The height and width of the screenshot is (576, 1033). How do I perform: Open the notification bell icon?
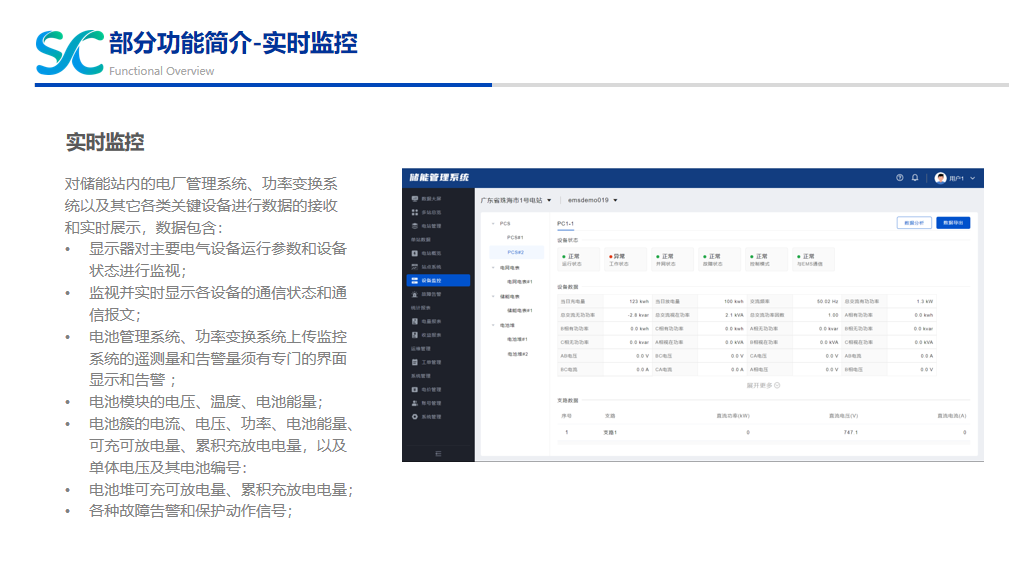point(914,178)
